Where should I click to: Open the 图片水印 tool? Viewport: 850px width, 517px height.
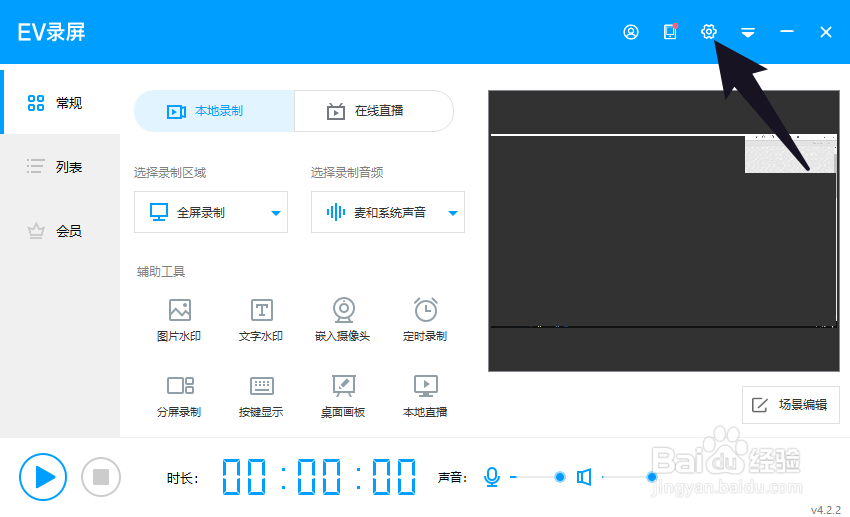coord(179,320)
